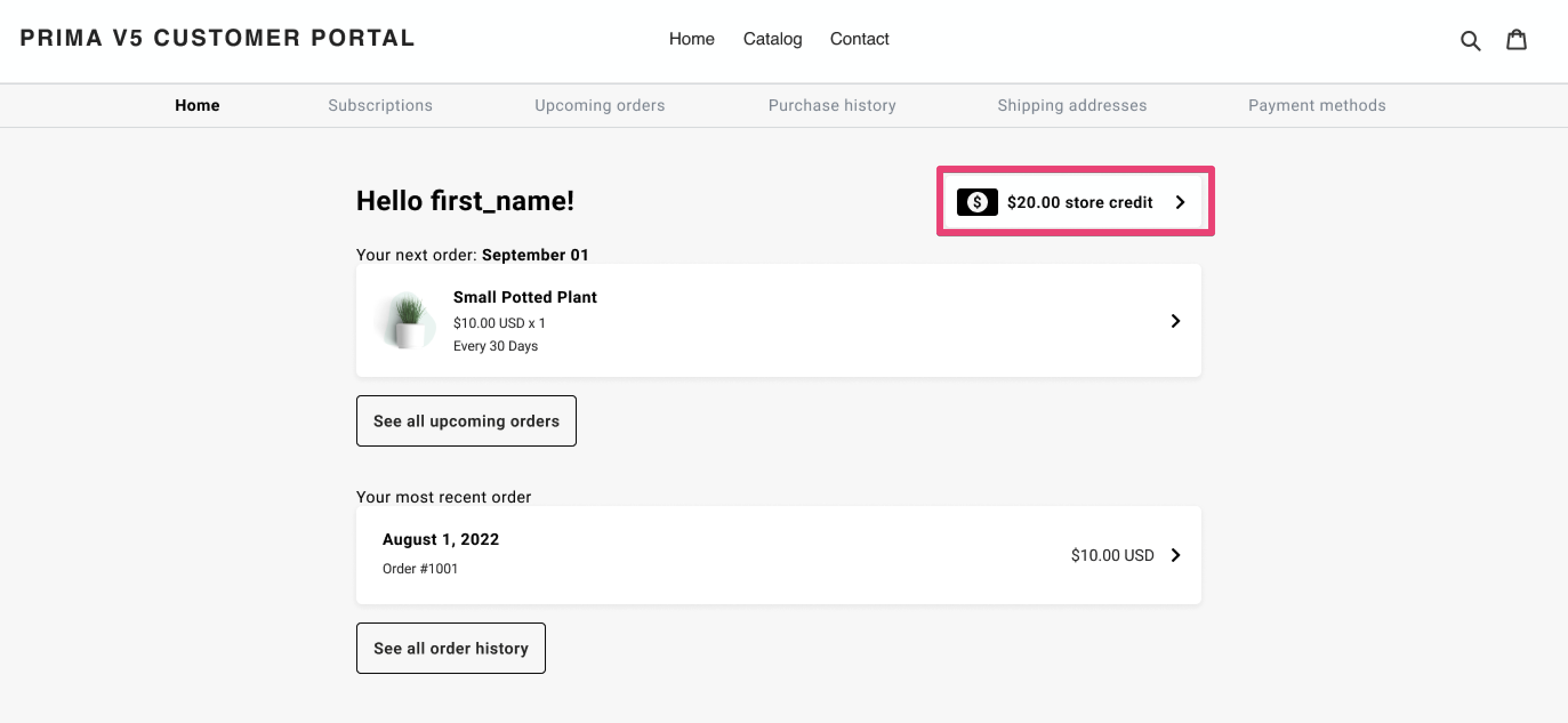Open the Upcoming orders tab
This screenshot has height=723, width=1568.
coord(599,105)
